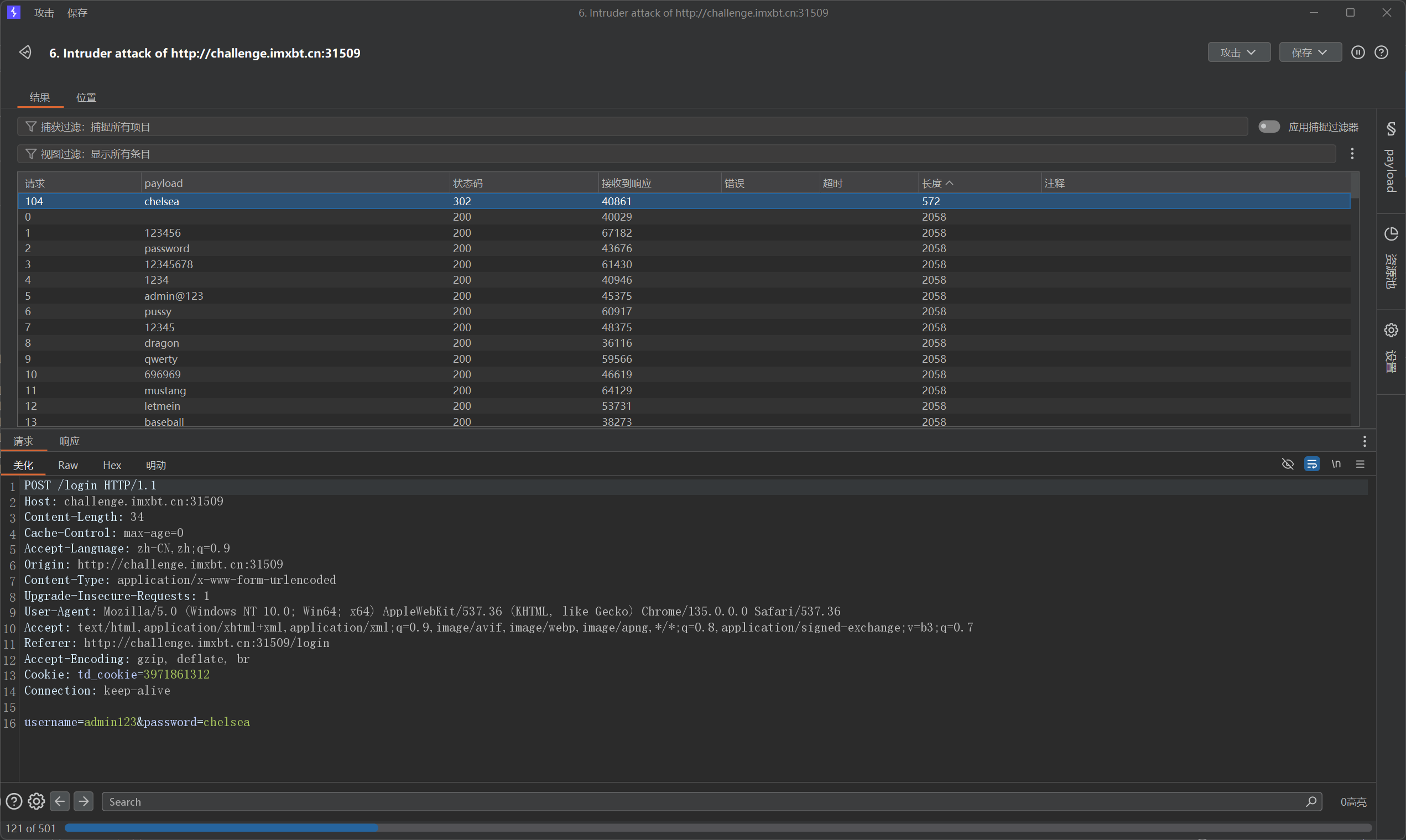
Task: Open the resource pool side panel
Action: pyautogui.click(x=1391, y=260)
